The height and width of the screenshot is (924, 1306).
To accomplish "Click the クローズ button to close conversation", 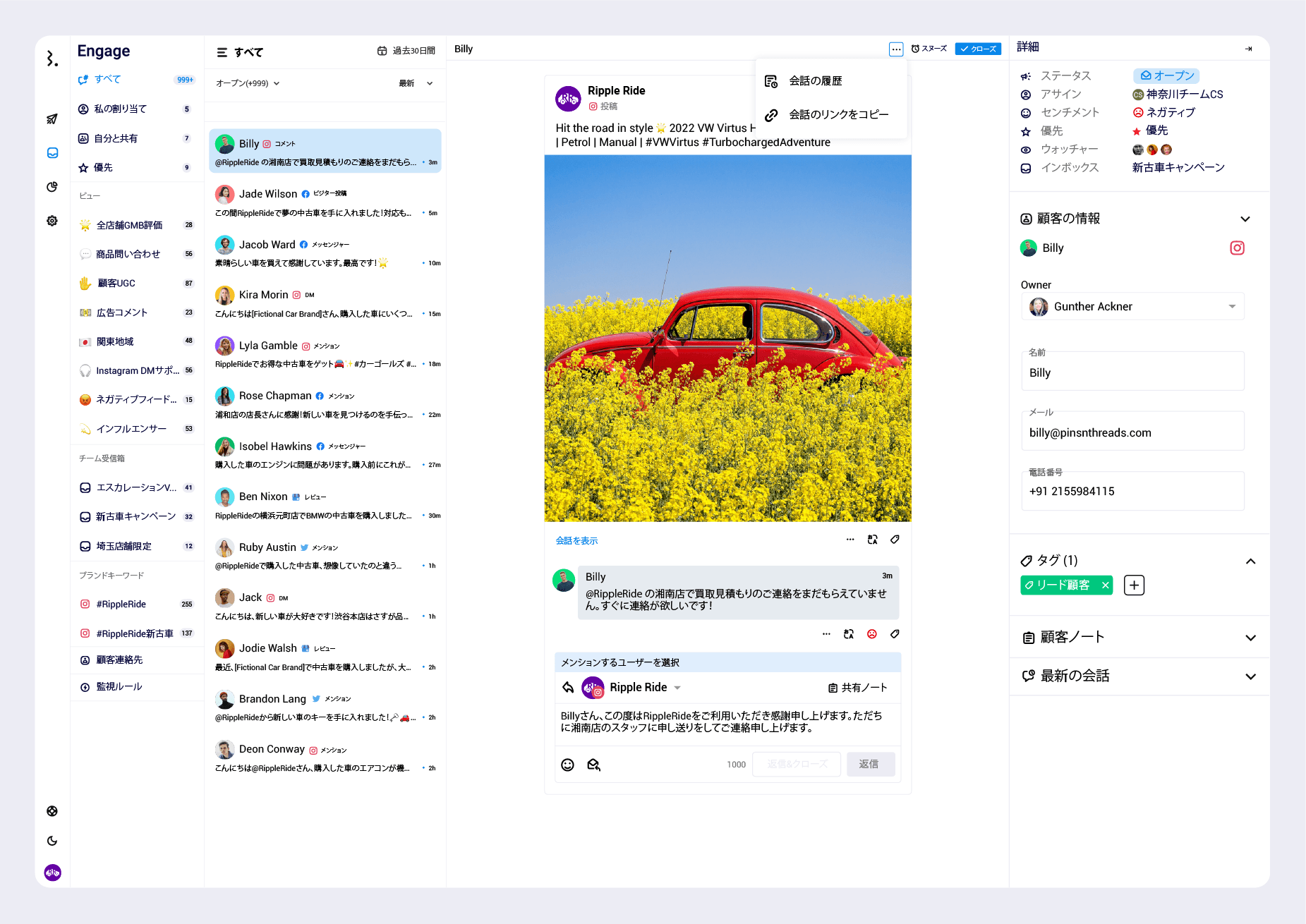I will (978, 49).
